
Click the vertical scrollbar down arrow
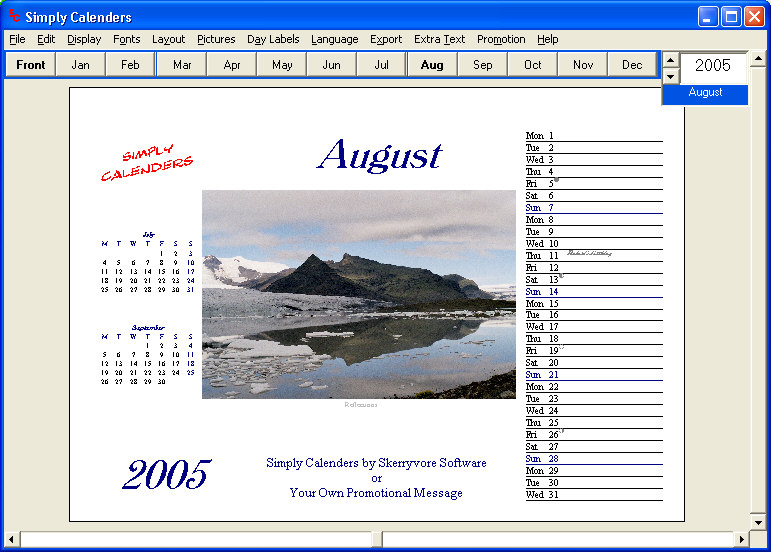pos(758,522)
